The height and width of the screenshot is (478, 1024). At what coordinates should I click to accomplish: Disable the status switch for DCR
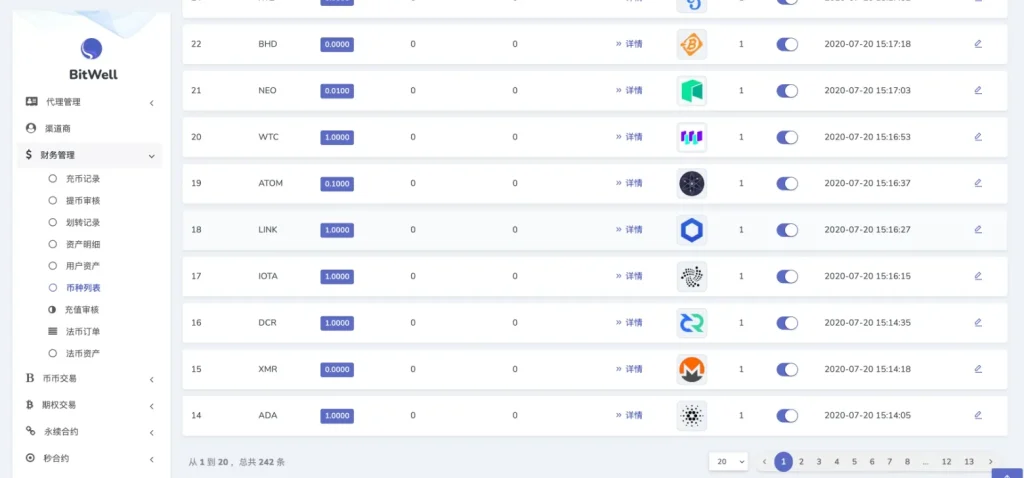click(787, 323)
